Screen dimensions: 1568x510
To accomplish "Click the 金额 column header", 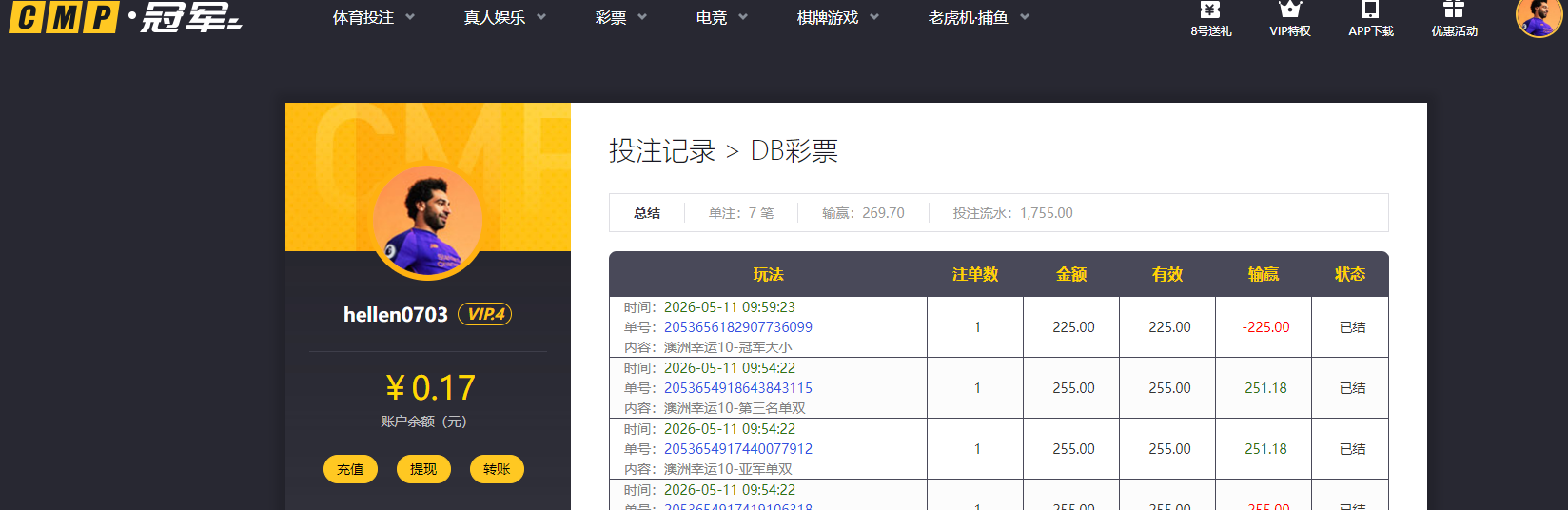I will pos(1071,274).
